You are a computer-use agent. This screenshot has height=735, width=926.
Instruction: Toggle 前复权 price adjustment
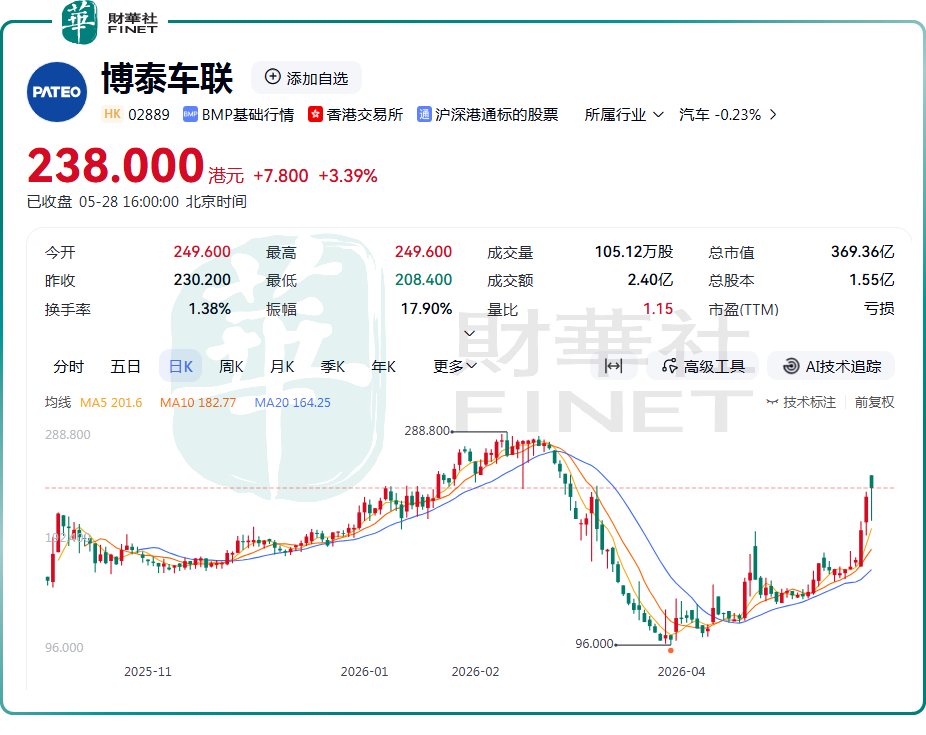pos(874,403)
